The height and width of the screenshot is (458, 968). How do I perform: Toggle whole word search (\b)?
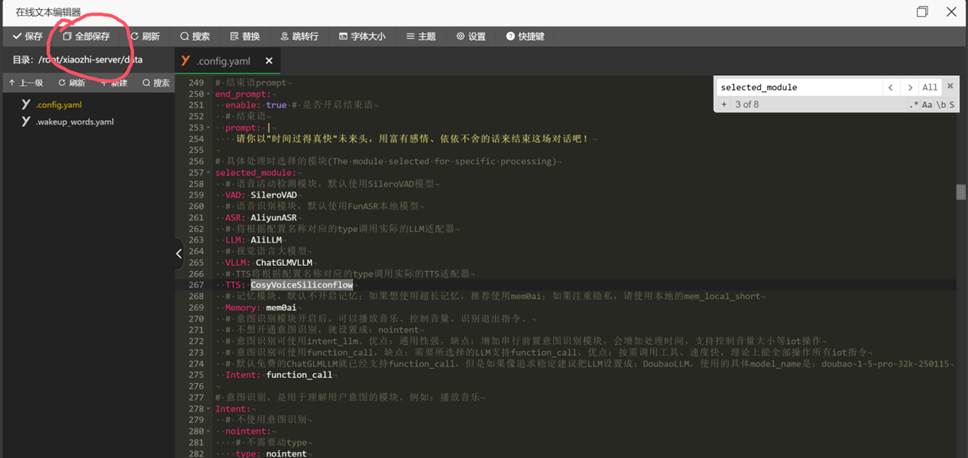point(941,104)
